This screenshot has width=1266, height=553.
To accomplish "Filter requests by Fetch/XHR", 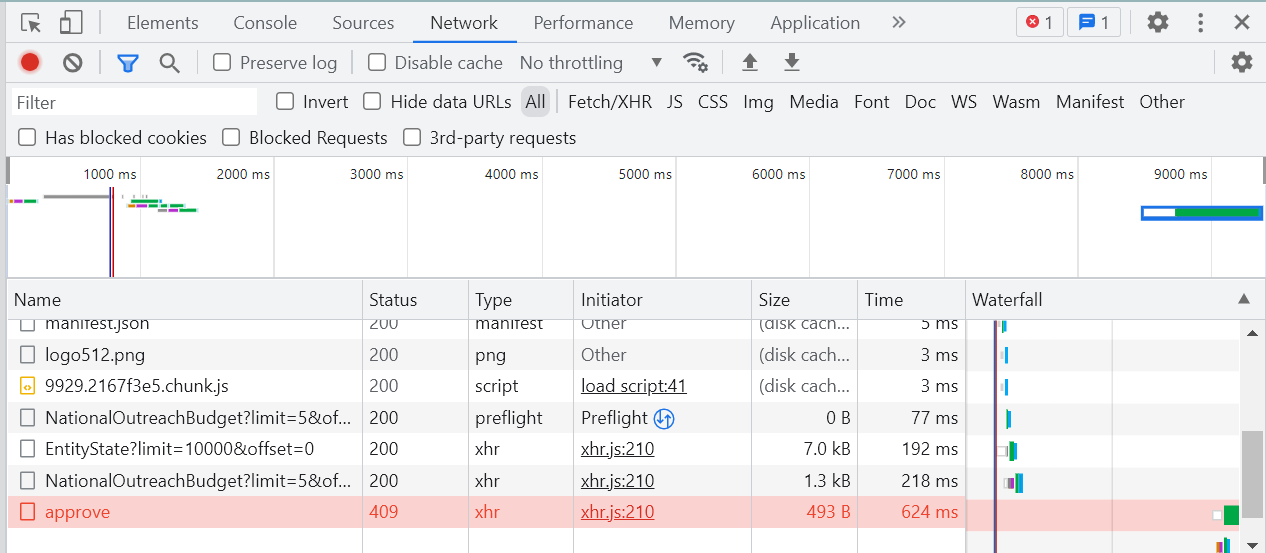I will (610, 101).
